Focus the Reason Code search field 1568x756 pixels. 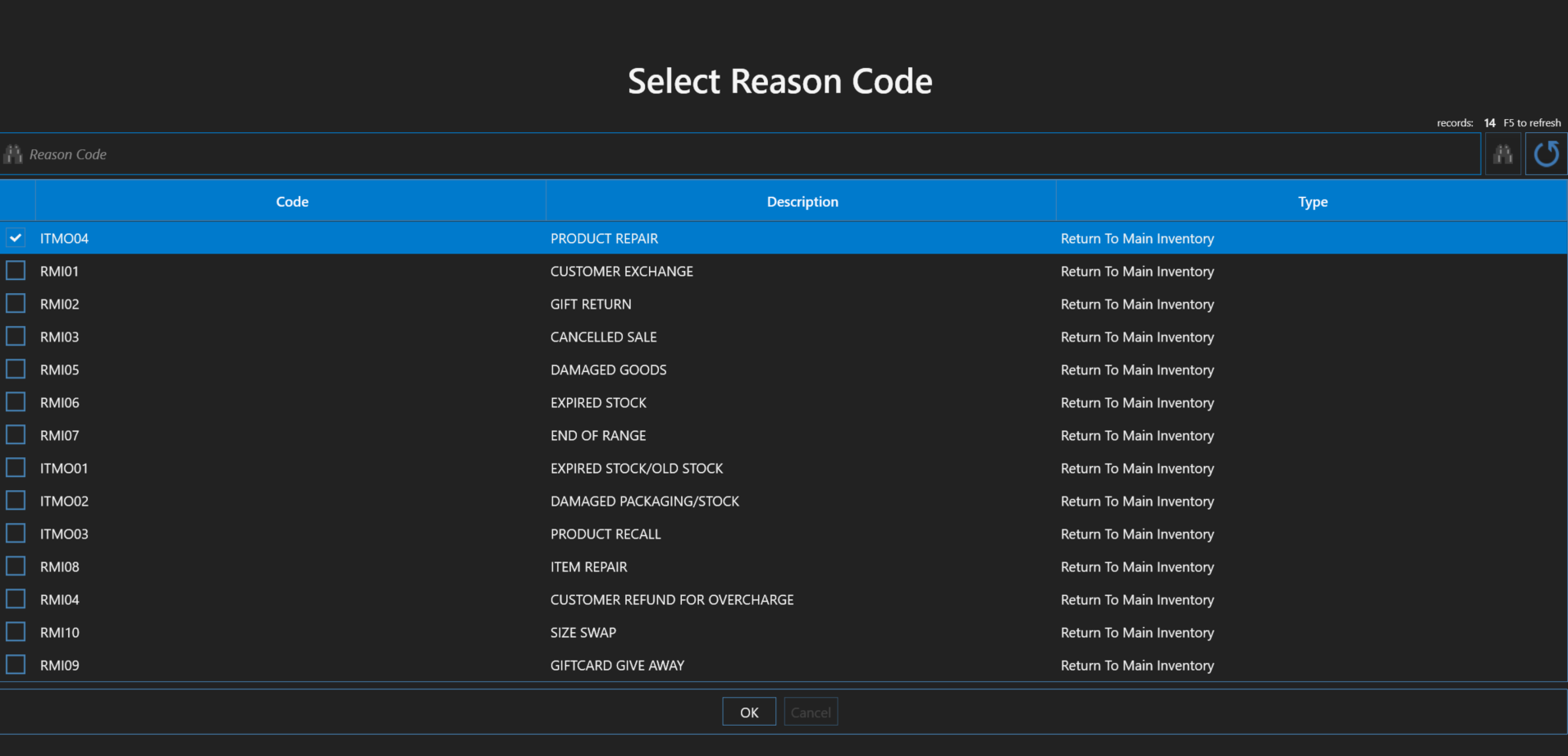coord(740,154)
